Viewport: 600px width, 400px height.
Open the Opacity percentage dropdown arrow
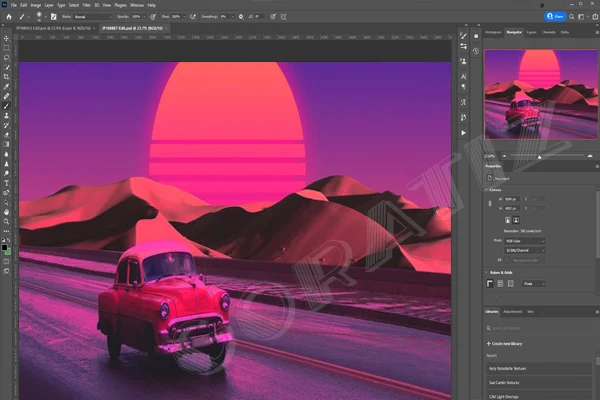[x=144, y=17]
